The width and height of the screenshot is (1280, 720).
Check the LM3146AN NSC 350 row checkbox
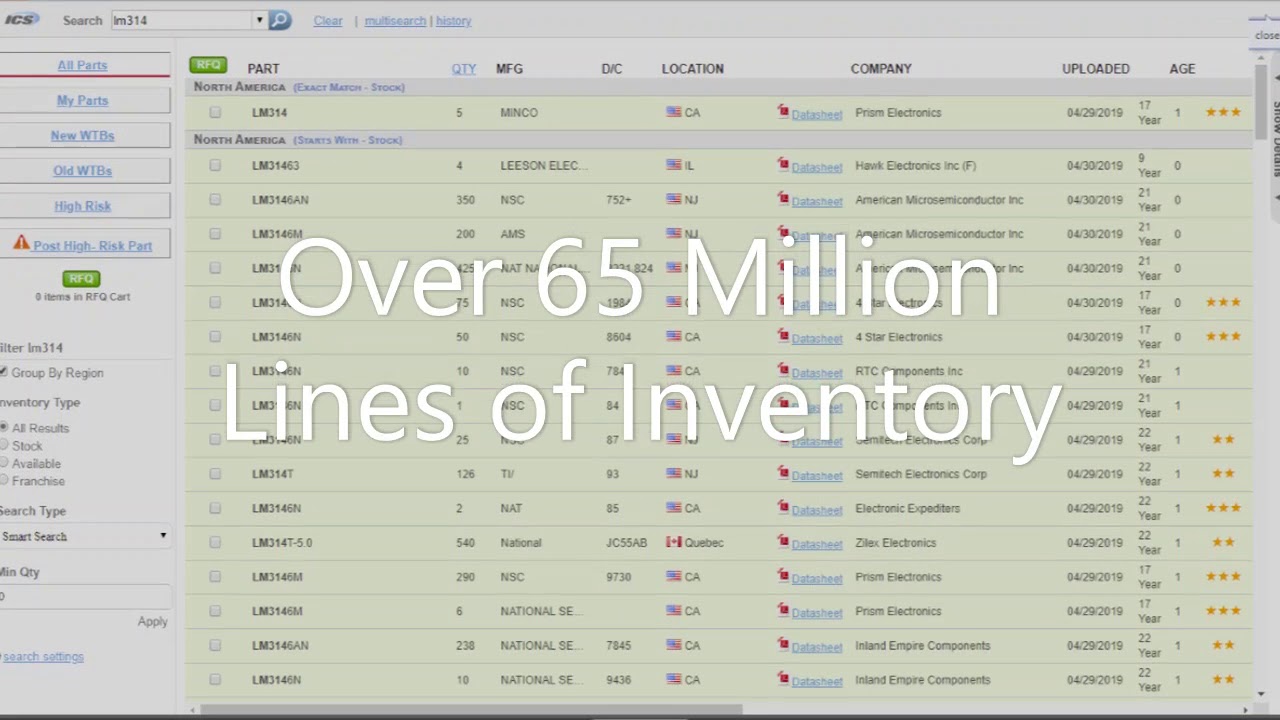click(x=215, y=200)
